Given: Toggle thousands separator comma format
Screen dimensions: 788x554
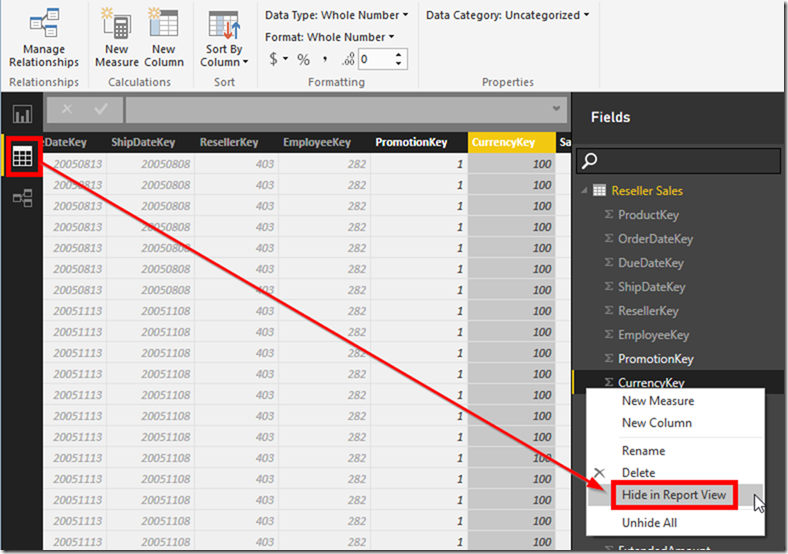Looking at the screenshot, I should [x=325, y=60].
